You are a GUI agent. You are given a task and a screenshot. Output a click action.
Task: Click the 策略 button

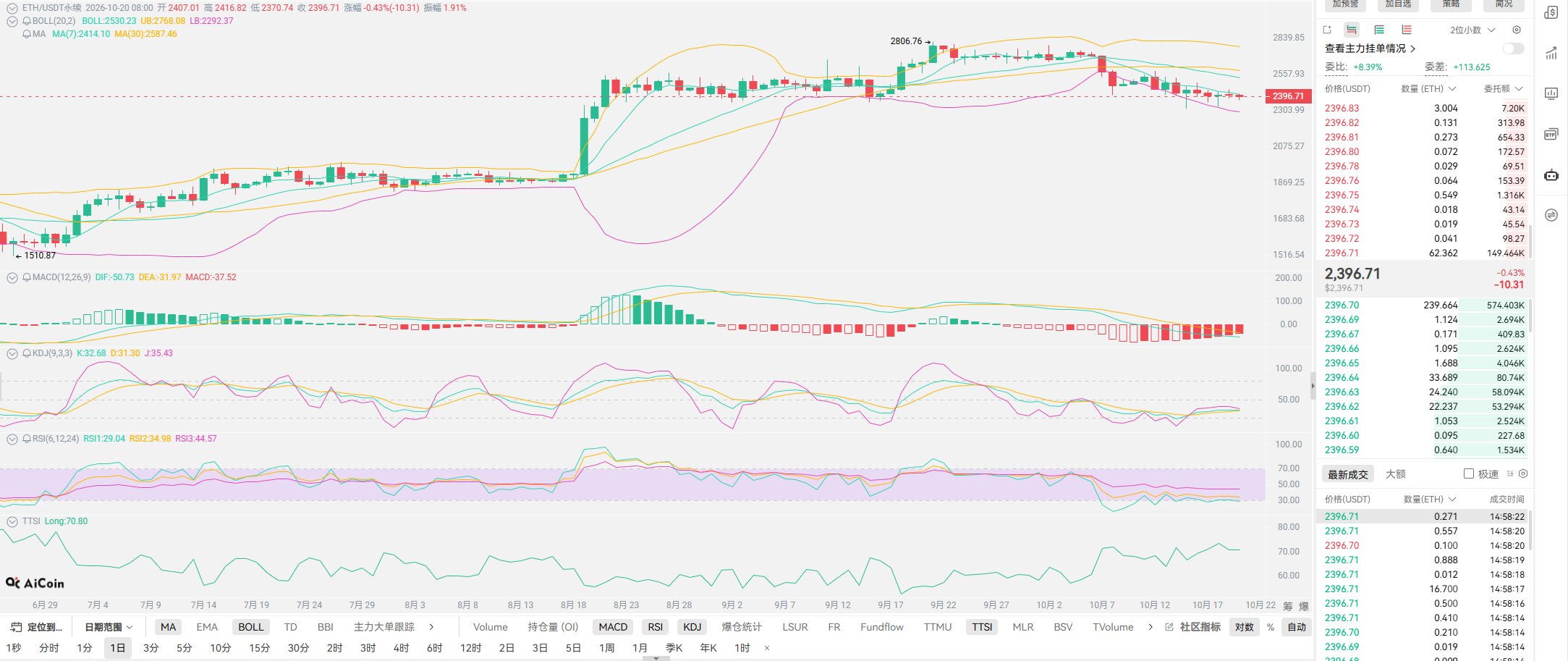click(x=1451, y=4)
